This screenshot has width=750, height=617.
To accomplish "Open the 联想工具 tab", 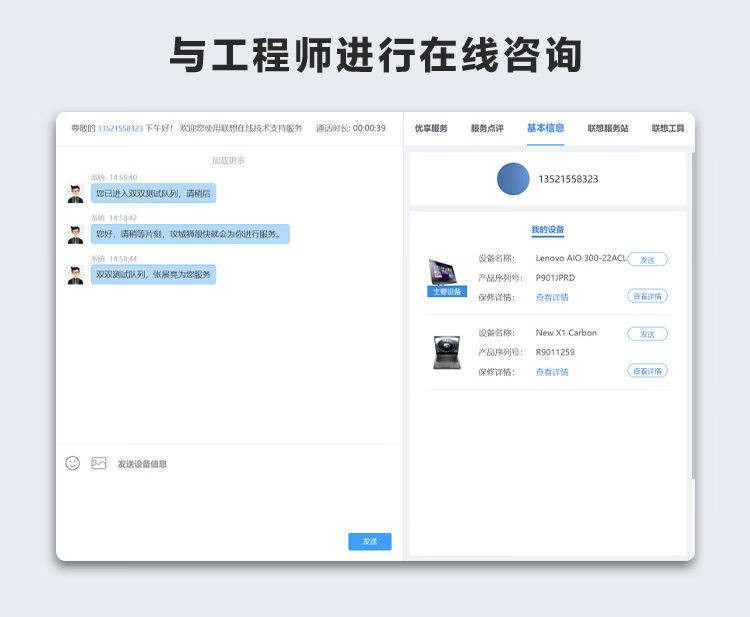I will tap(668, 128).
